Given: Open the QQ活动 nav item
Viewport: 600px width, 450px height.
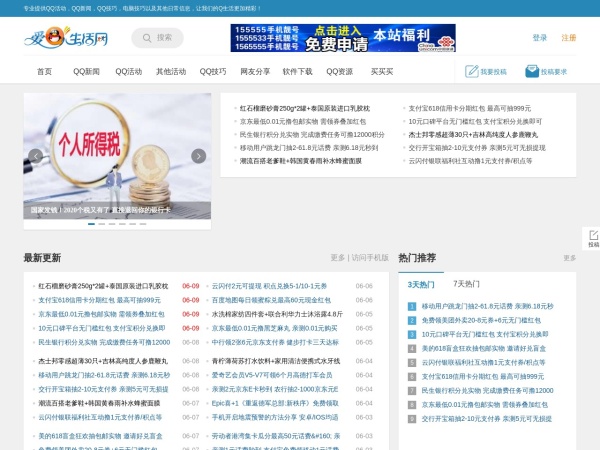Looking at the screenshot, I should click(x=129, y=72).
